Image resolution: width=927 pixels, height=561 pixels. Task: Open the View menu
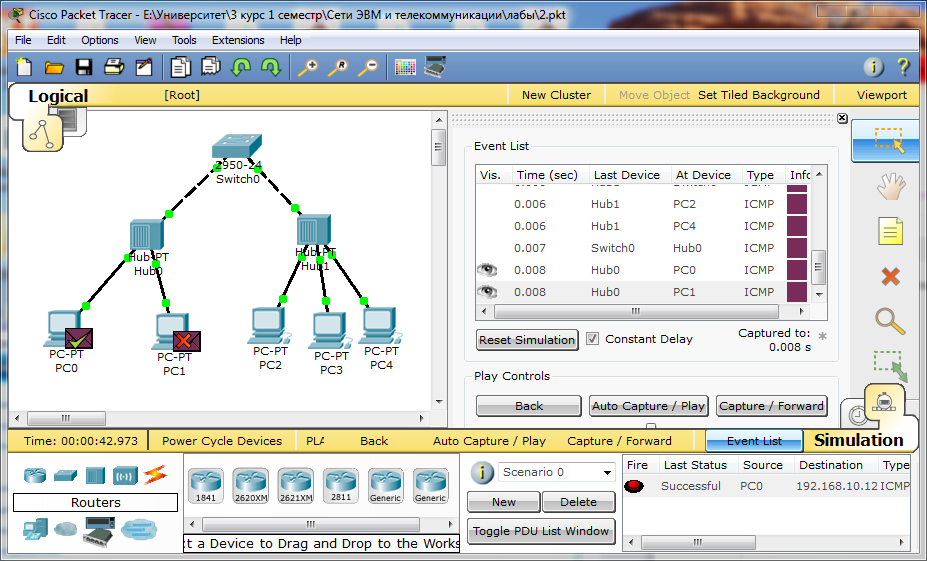(x=145, y=40)
